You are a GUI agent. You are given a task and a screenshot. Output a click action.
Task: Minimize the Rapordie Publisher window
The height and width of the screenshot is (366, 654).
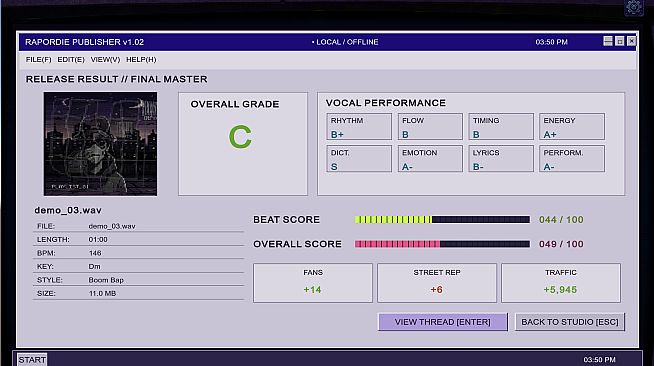pyautogui.click(x=608, y=41)
